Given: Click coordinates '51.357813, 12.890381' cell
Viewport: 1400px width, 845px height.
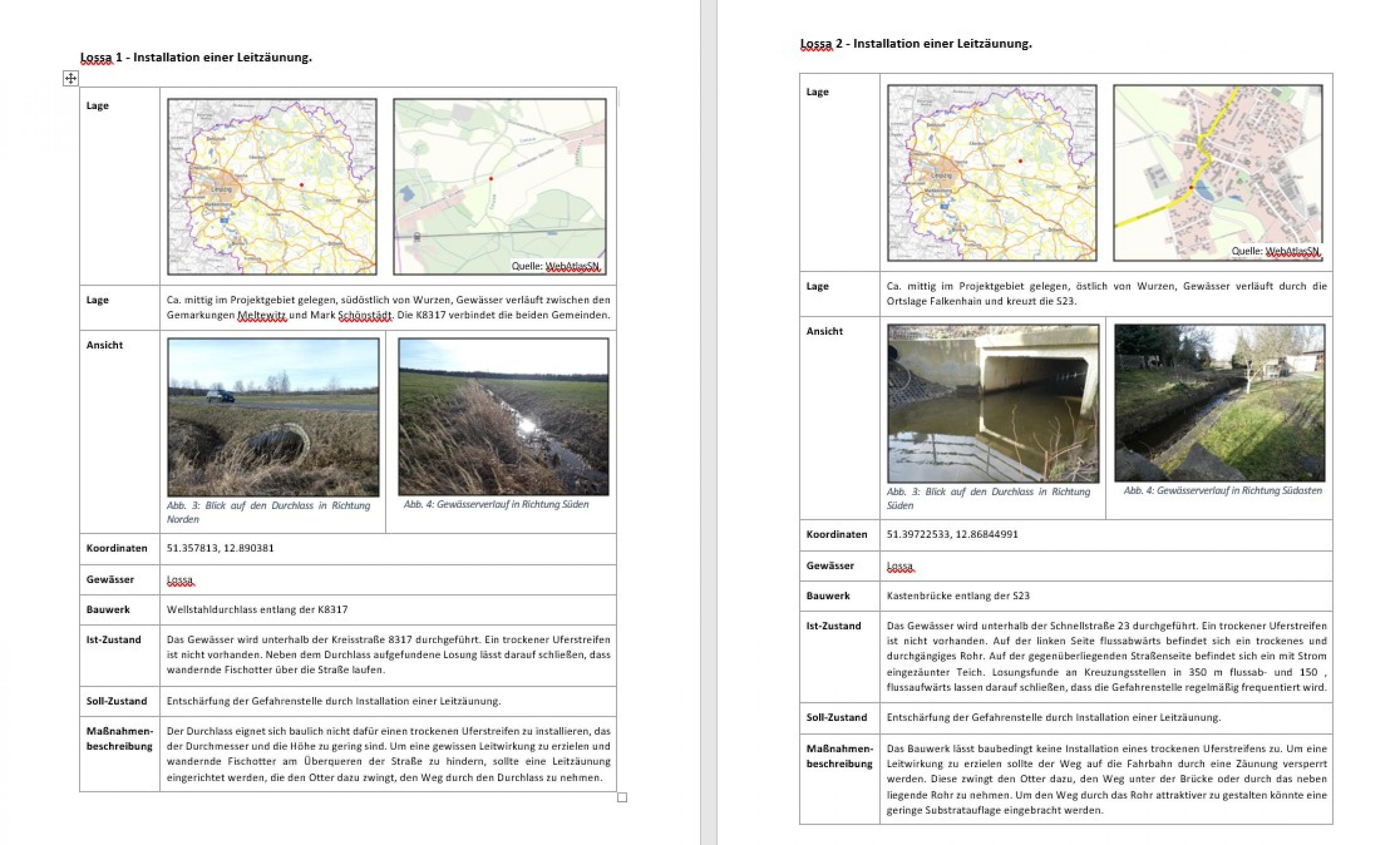Looking at the screenshot, I should pos(220,548).
